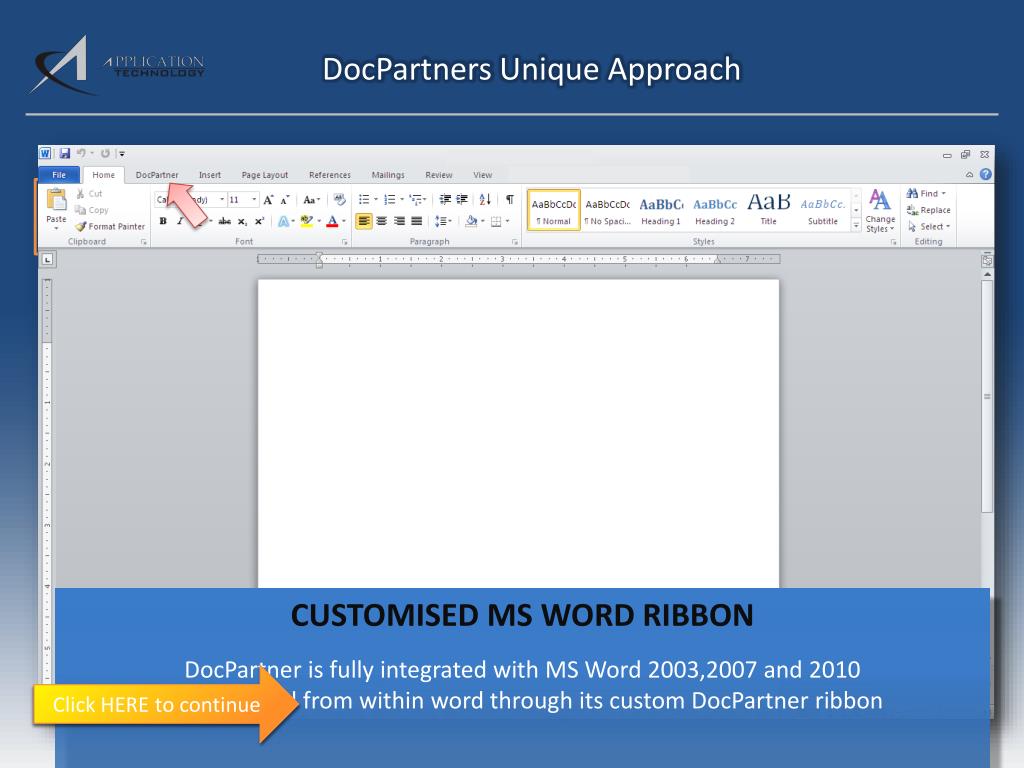Apply the Heading 2 style

click(715, 210)
